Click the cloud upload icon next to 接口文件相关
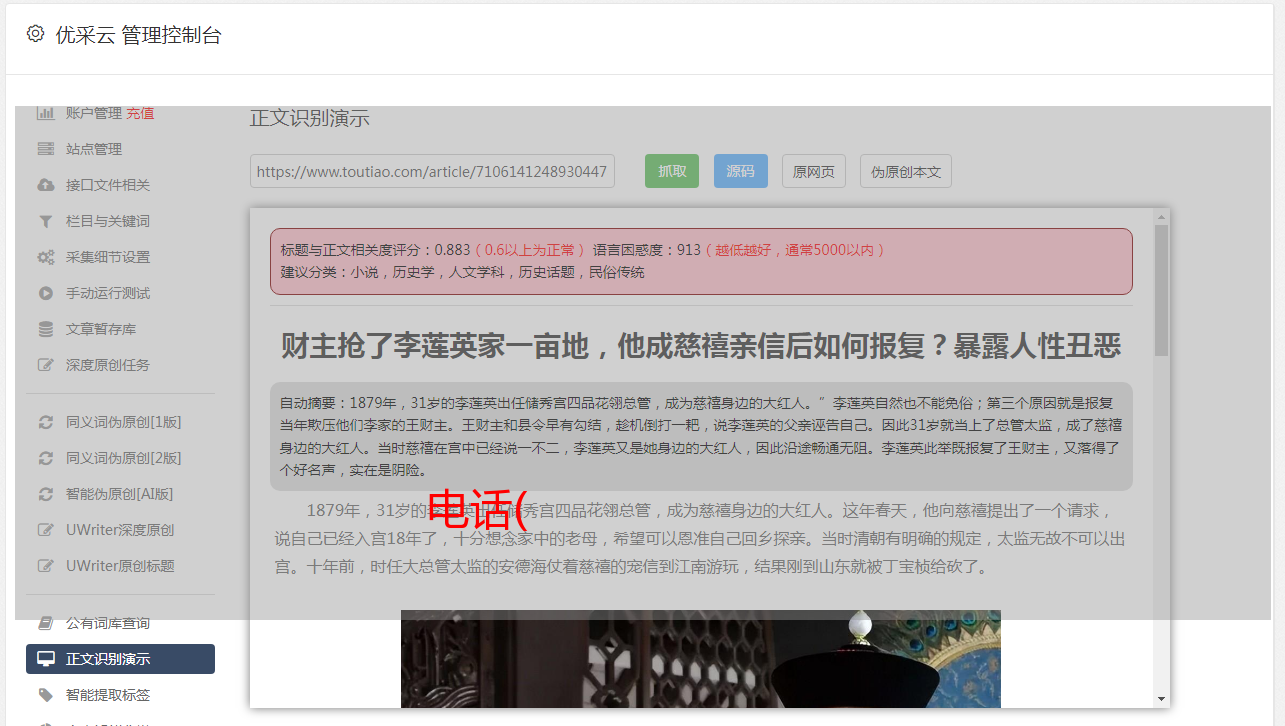The height and width of the screenshot is (726, 1285). click(x=46, y=185)
